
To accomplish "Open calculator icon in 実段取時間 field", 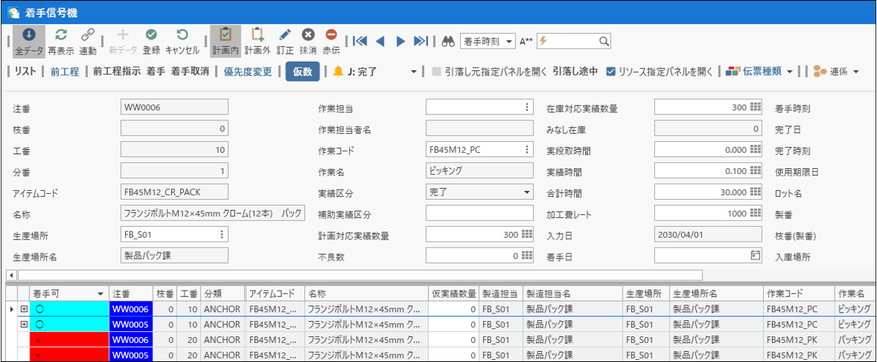I will pyautogui.click(x=756, y=150).
